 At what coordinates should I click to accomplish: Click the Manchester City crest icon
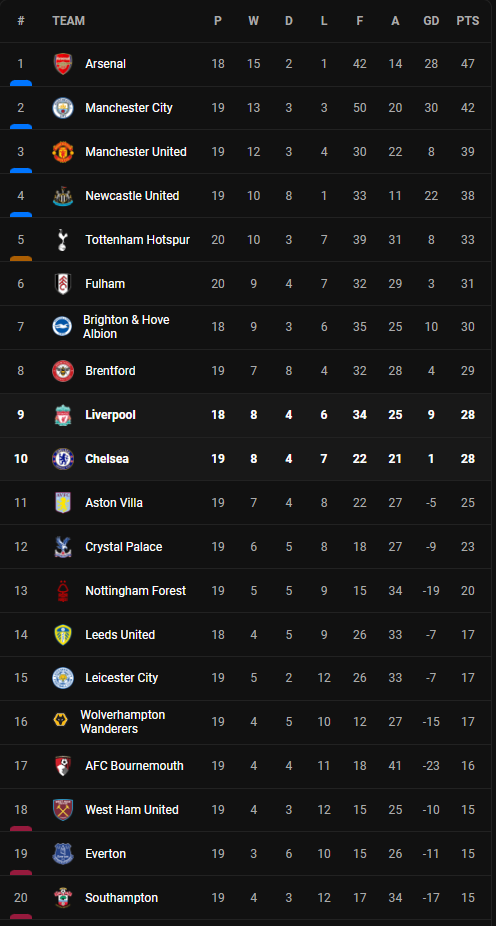63,108
